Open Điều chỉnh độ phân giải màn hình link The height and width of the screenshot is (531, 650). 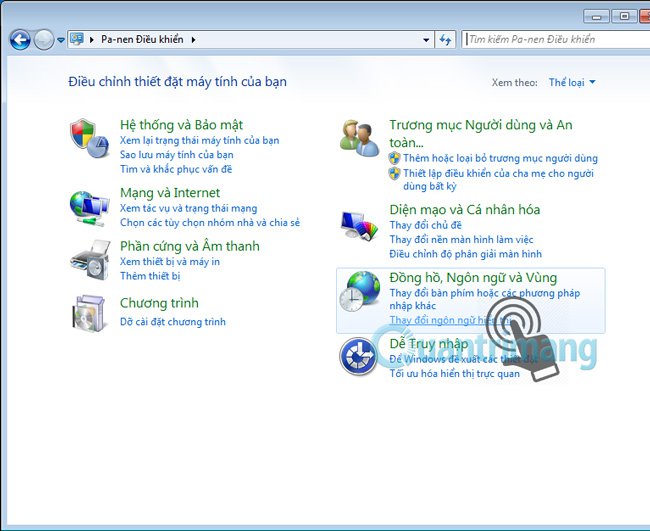pos(466,254)
